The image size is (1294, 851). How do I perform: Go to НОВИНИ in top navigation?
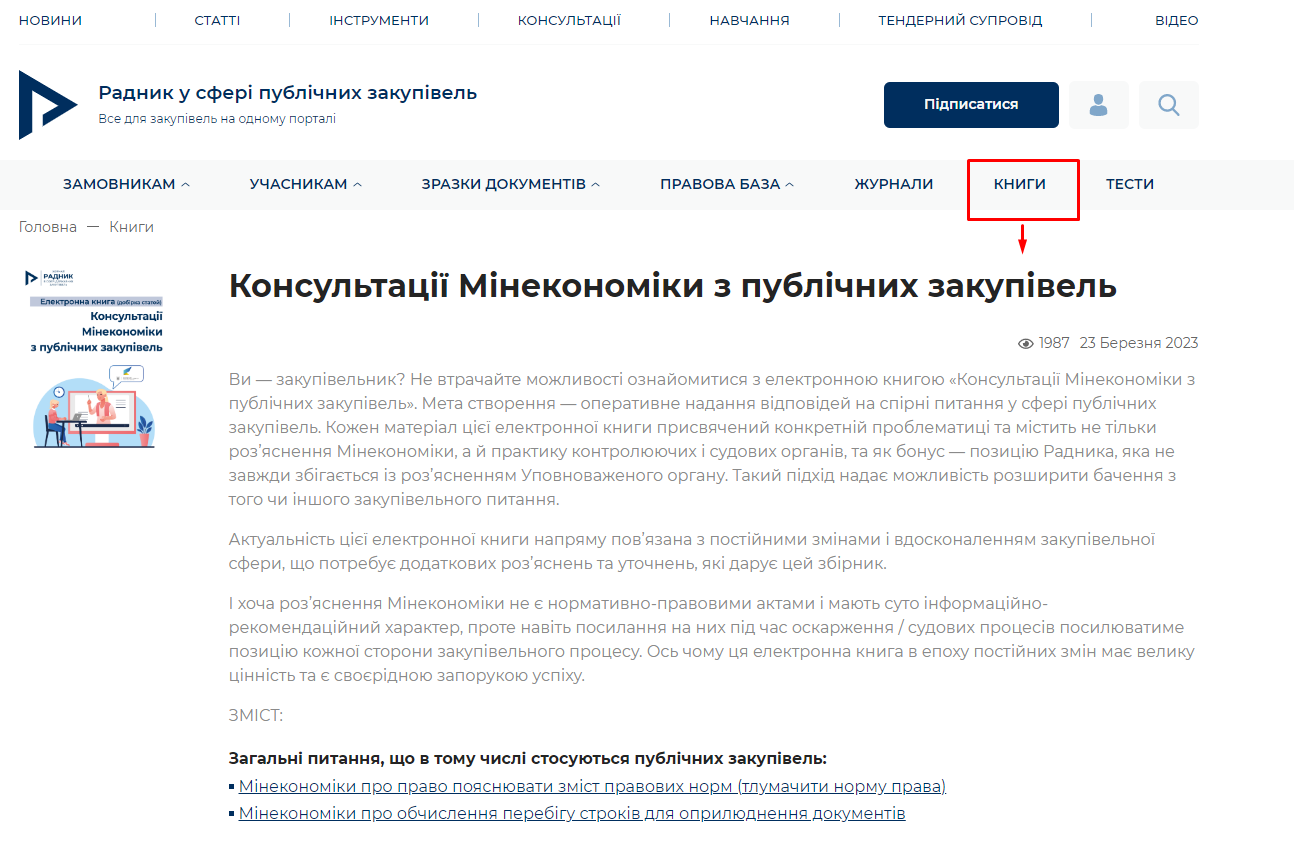(50, 20)
